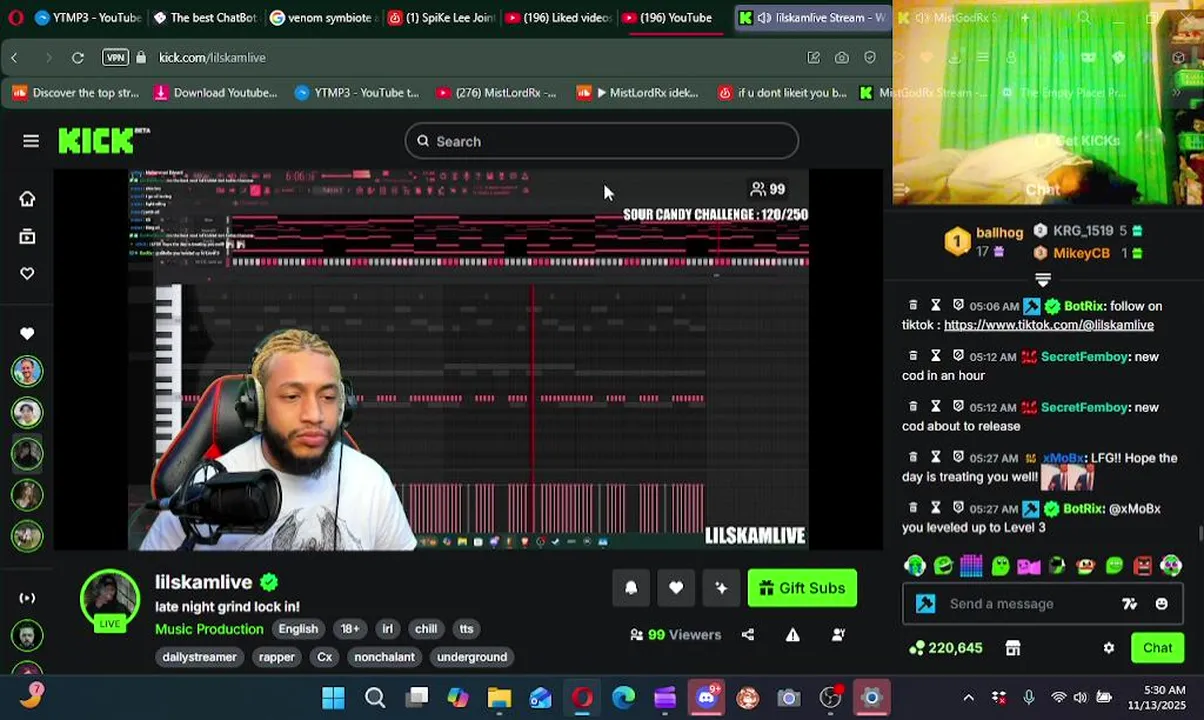1204x720 pixels.
Task: Select the underground tag
Action: click(x=472, y=657)
